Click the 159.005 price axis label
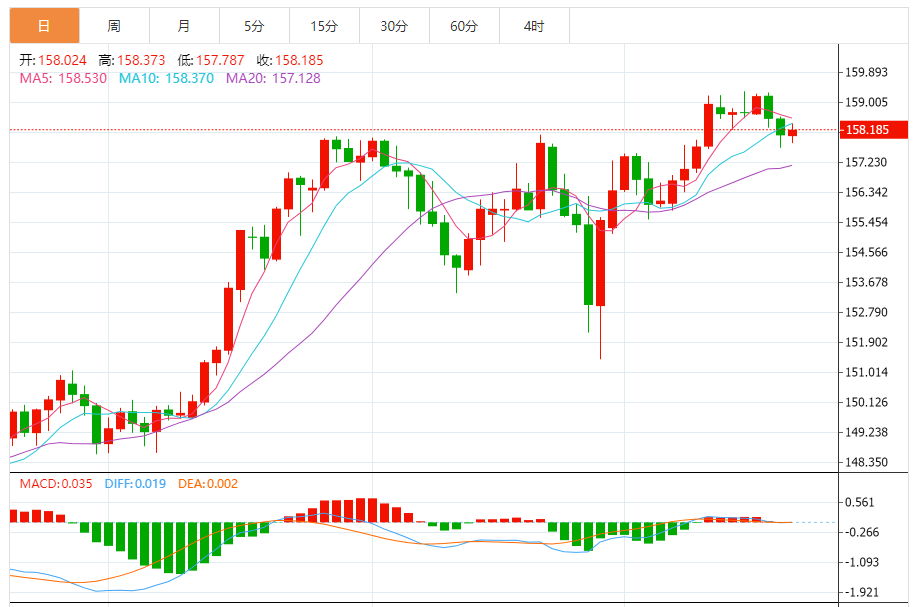 click(x=866, y=102)
